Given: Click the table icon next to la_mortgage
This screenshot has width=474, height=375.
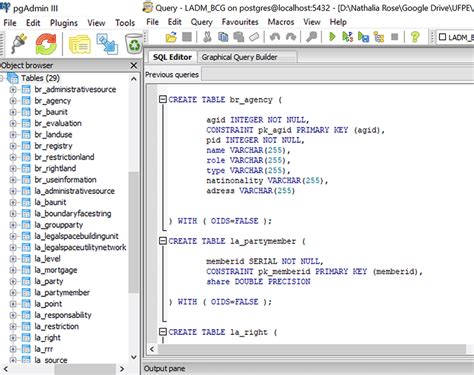Looking at the screenshot, I should pyautogui.click(x=26, y=270).
